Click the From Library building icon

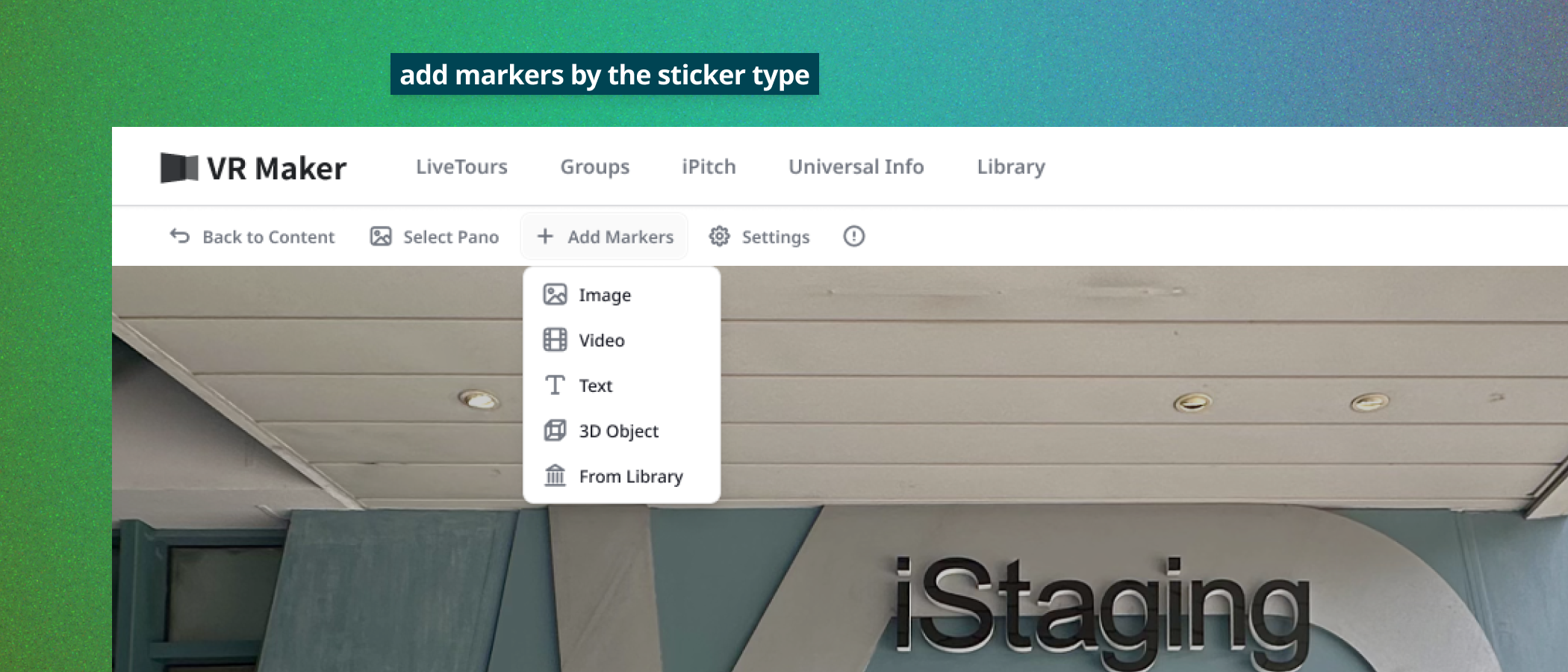click(x=555, y=476)
